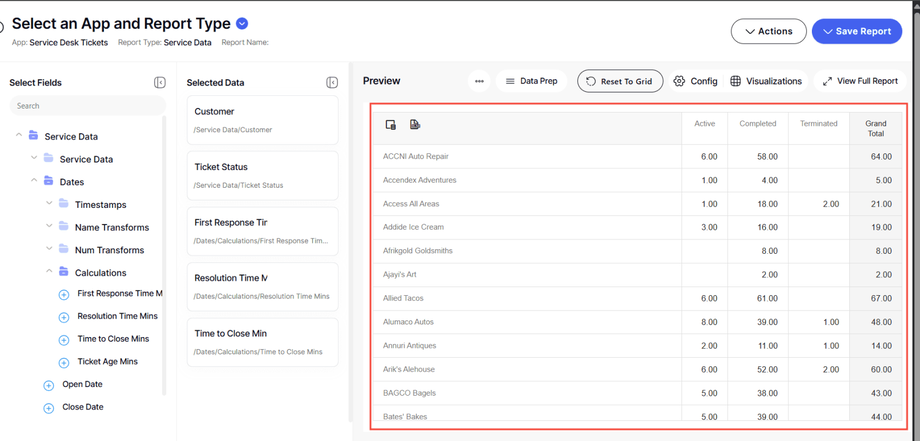The width and height of the screenshot is (920, 441).
Task: Collapse the Calculations folder
Action: coord(49,272)
